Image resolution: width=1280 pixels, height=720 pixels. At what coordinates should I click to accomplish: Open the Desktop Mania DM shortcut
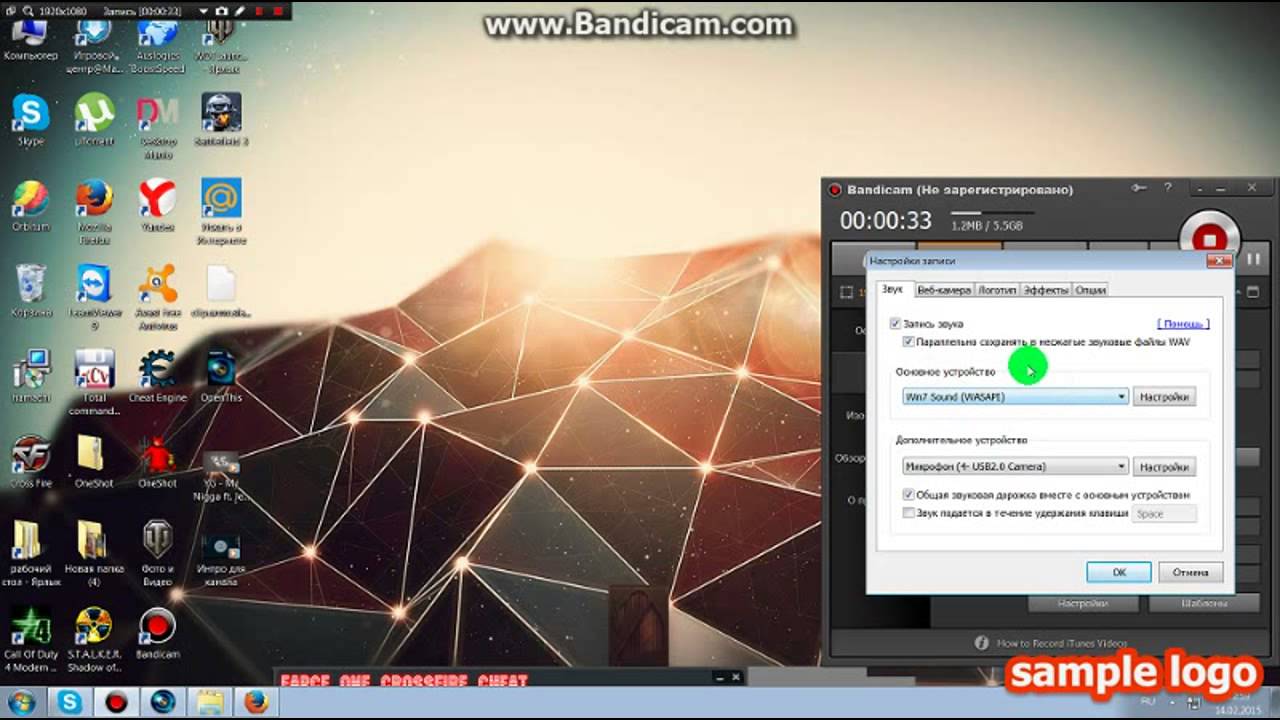(x=157, y=125)
